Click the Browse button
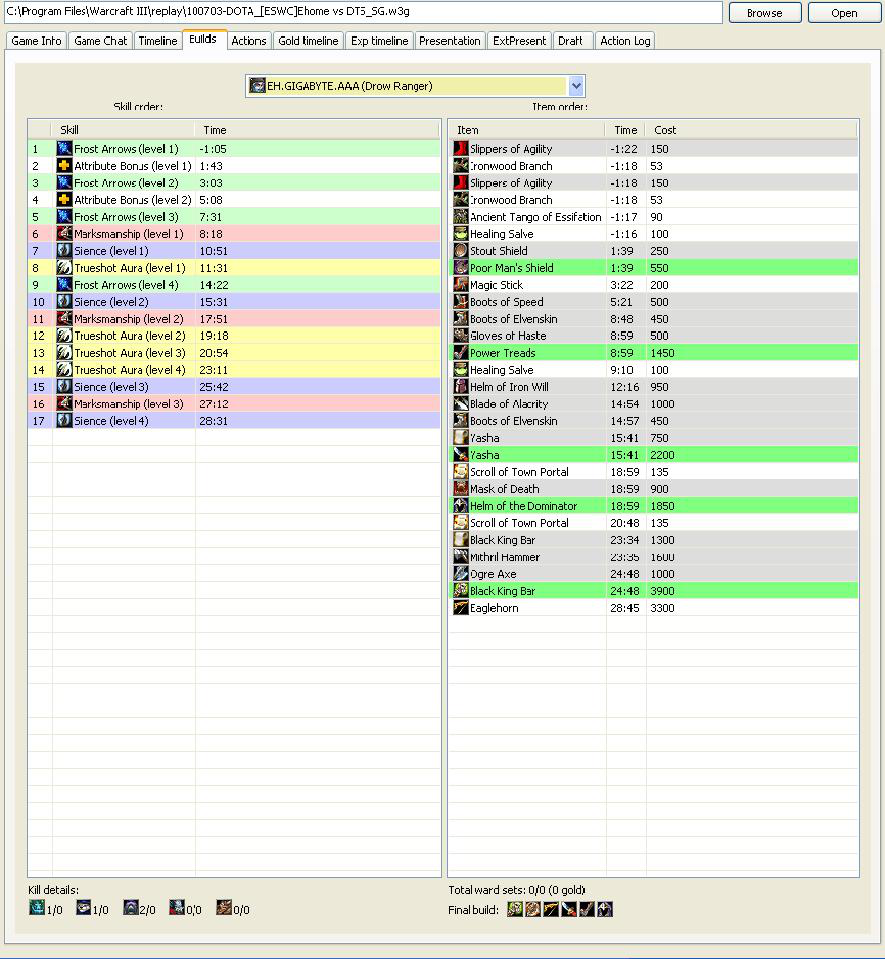The image size is (885, 959). (765, 13)
